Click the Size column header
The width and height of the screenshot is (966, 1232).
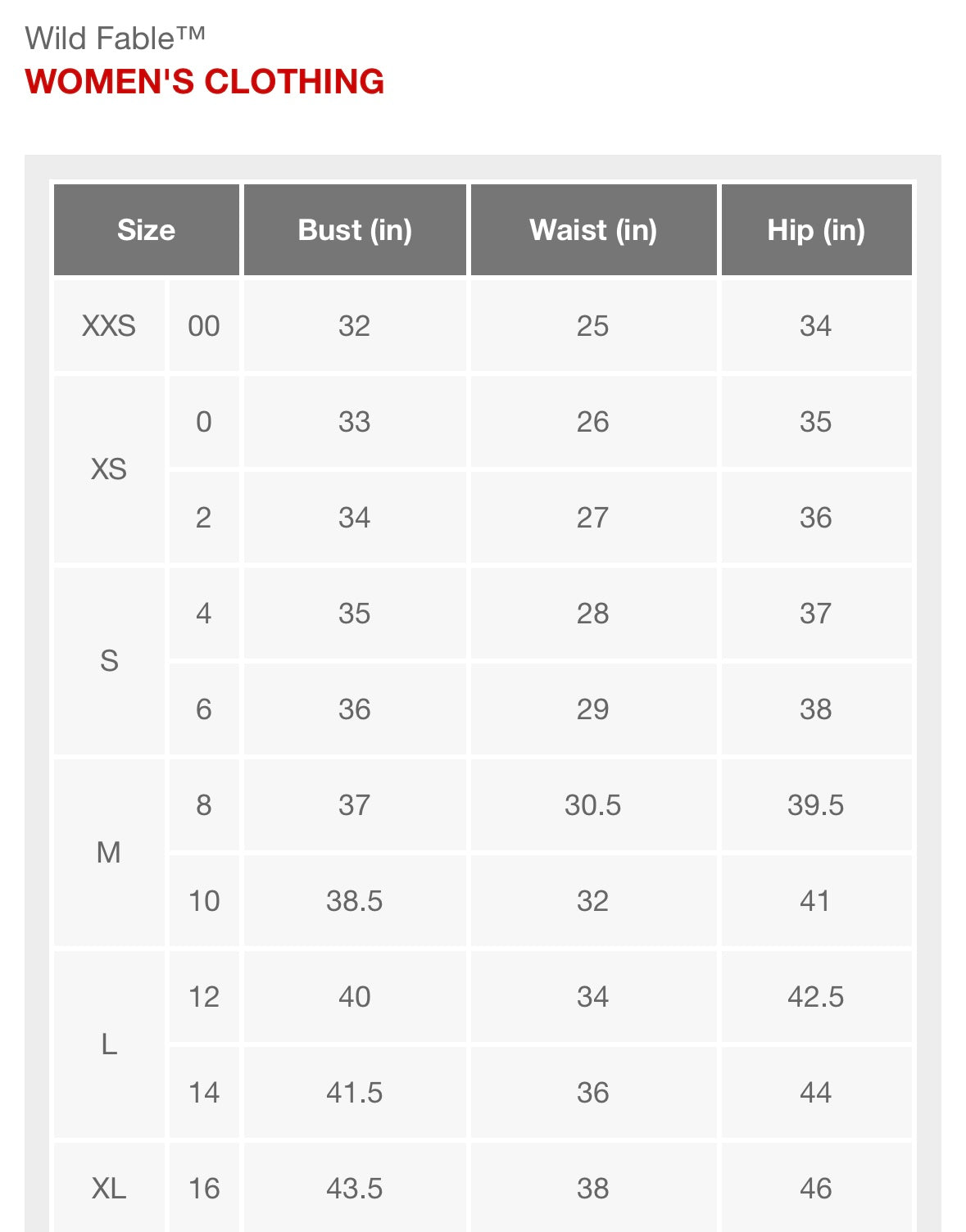[x=147, y=230]
